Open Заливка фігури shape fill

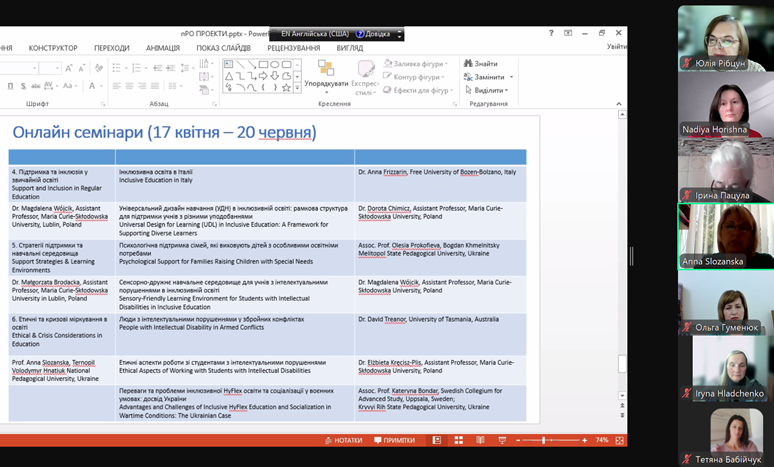[x=416, y=64]
